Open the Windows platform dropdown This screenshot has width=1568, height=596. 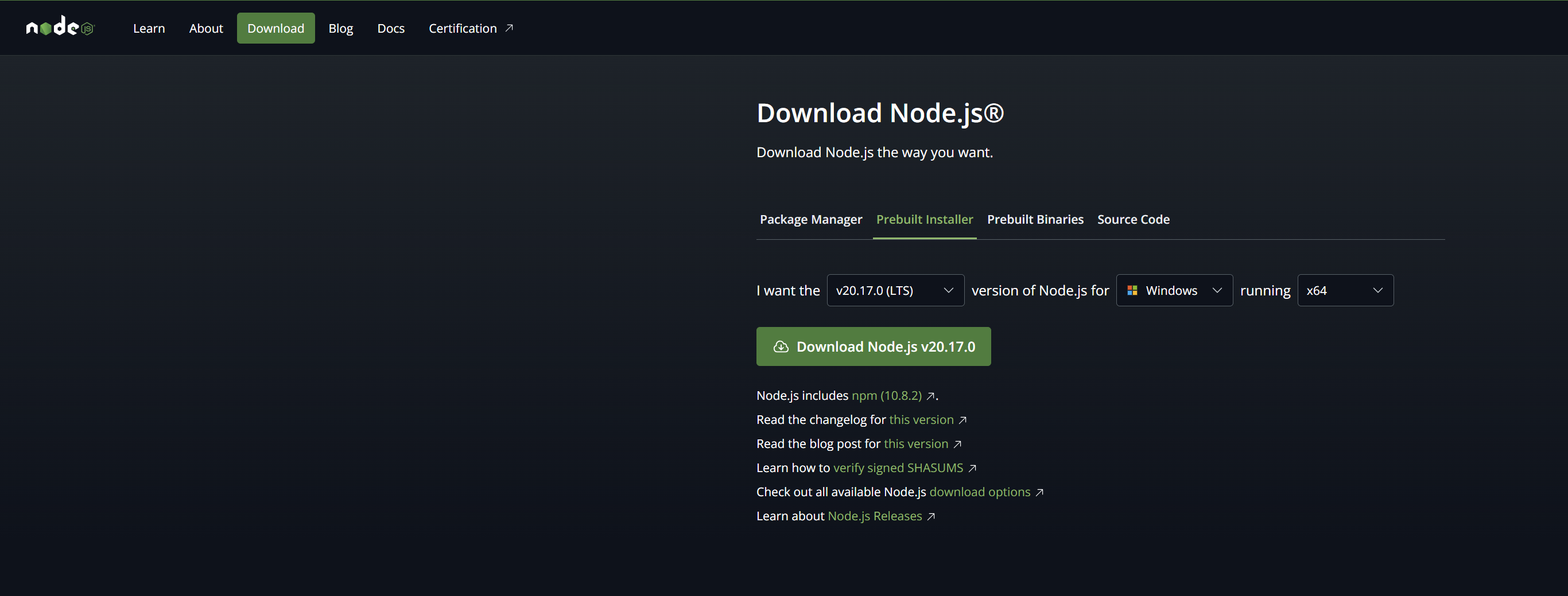pos(1174,291)
